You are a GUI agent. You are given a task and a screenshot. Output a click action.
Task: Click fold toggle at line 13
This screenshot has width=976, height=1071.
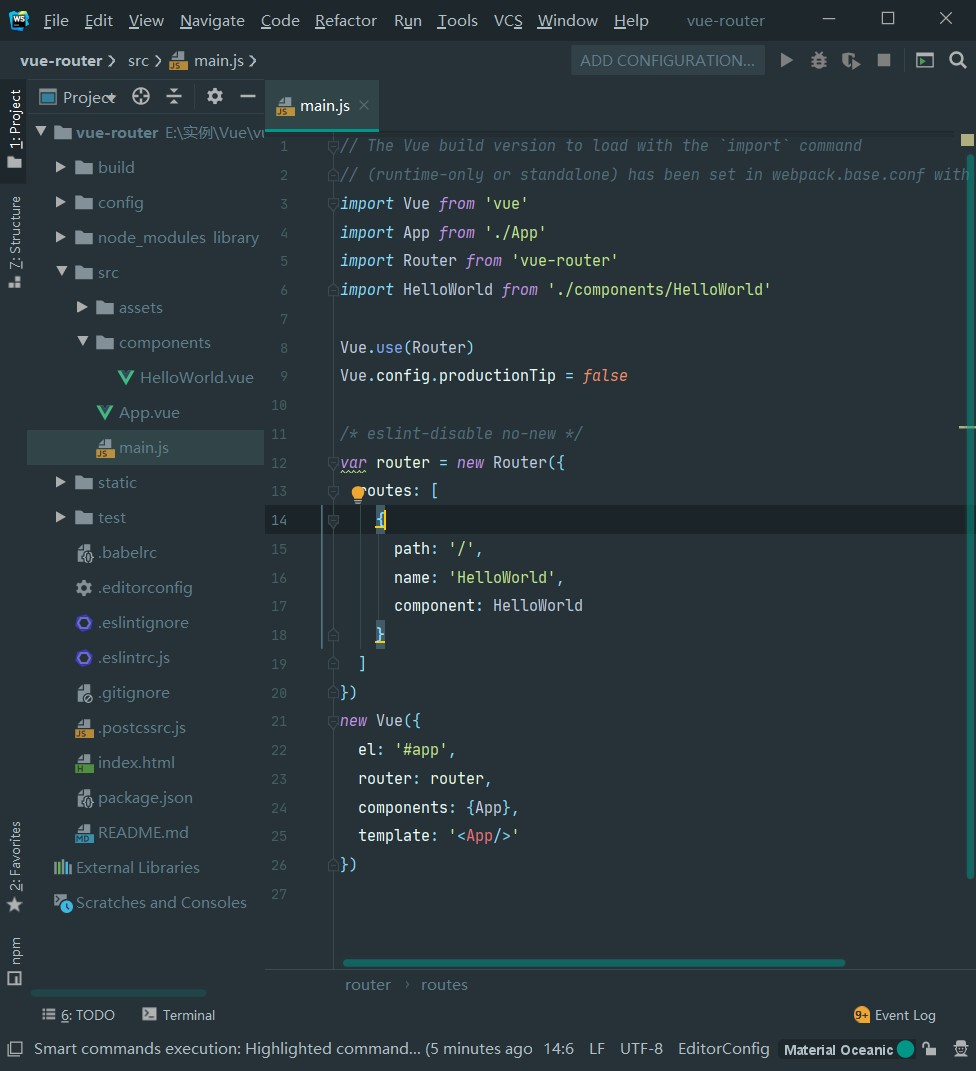click(x=333, y=491)
